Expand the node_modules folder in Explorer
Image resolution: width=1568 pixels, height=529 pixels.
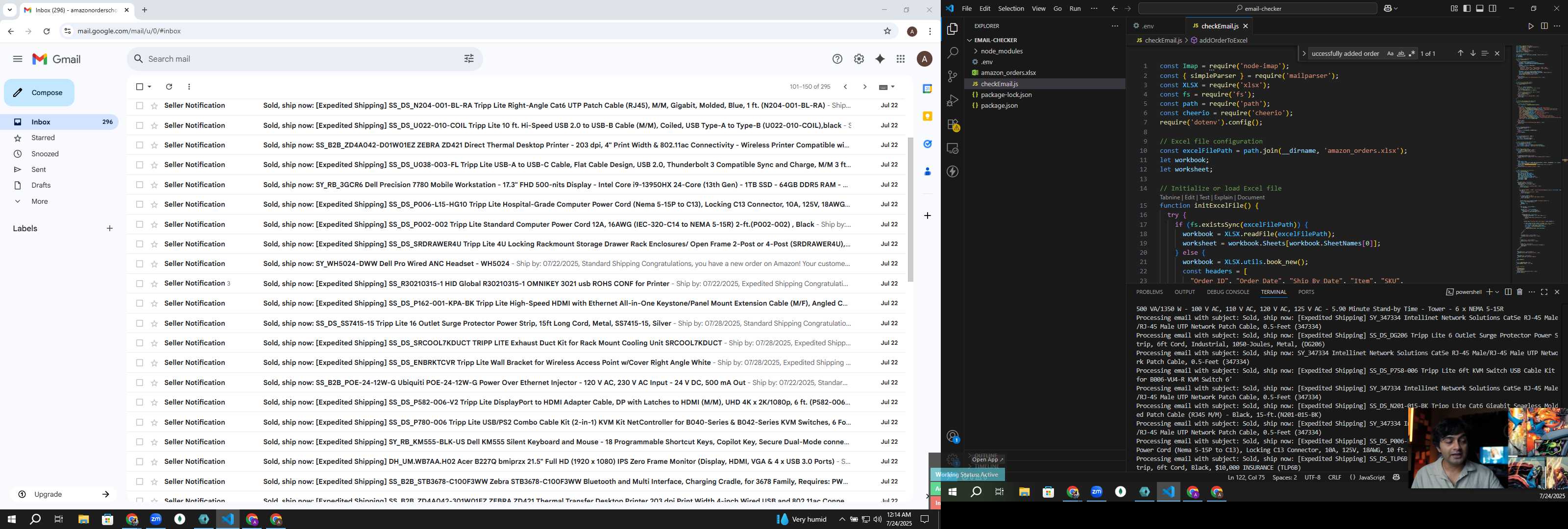1001,51
